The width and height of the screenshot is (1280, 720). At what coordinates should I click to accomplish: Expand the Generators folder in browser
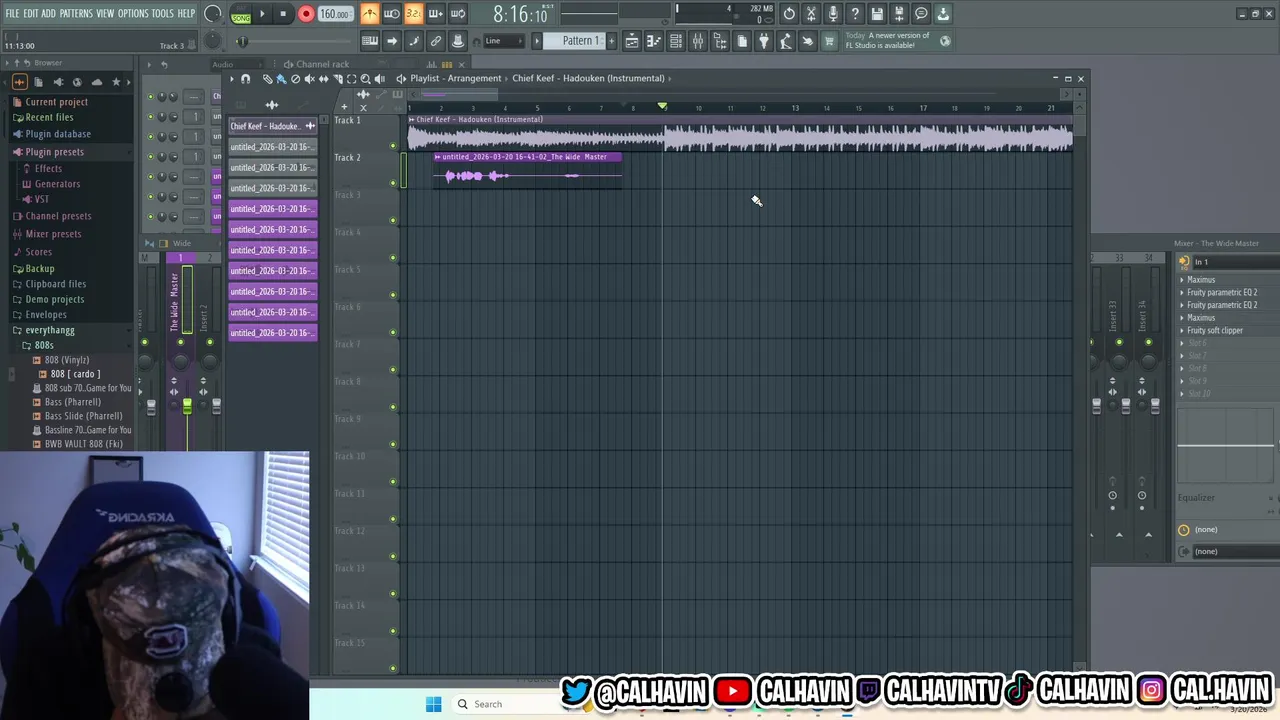pos(57,184)
